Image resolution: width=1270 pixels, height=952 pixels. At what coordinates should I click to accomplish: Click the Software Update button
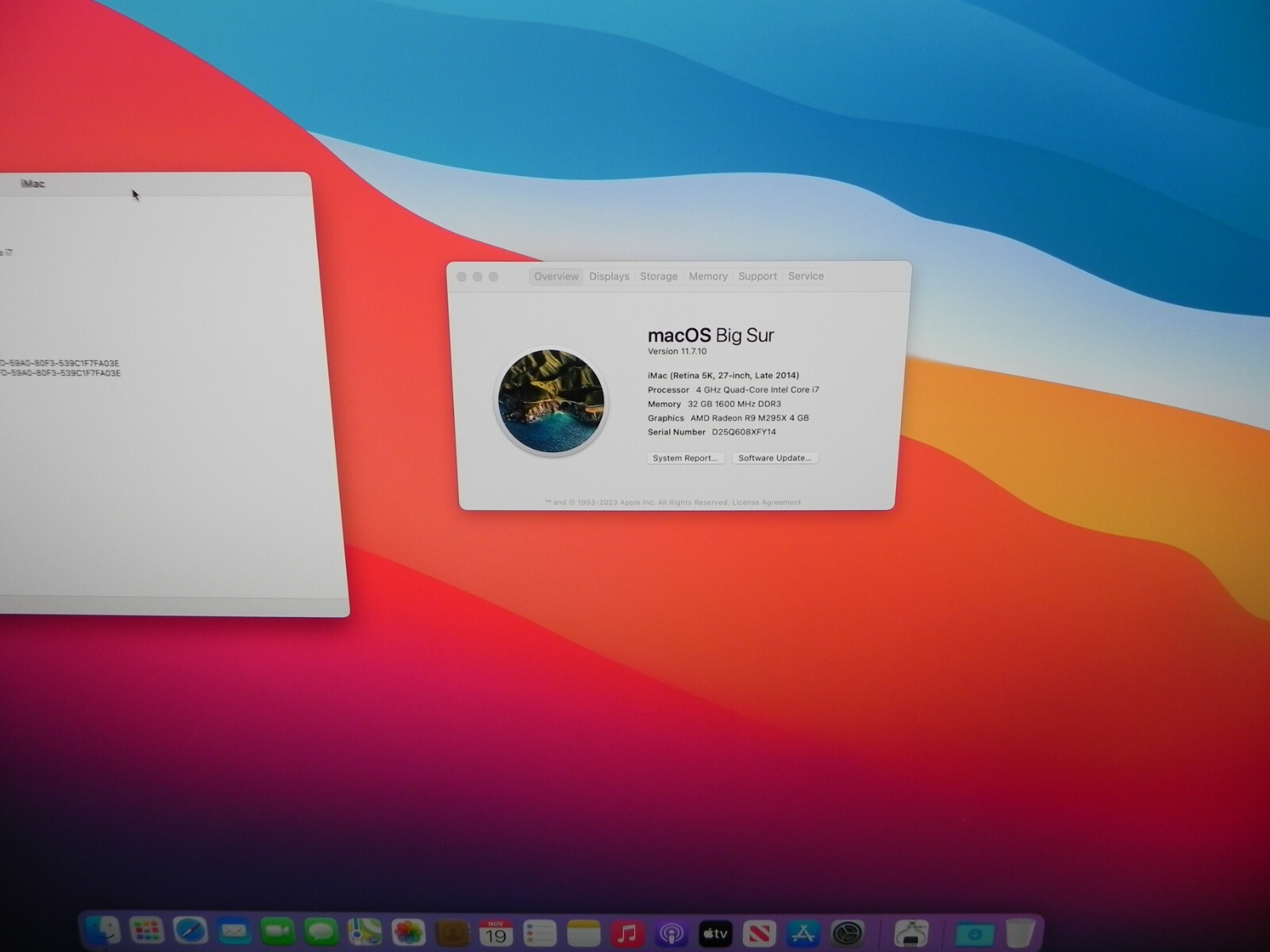point(775,458)
